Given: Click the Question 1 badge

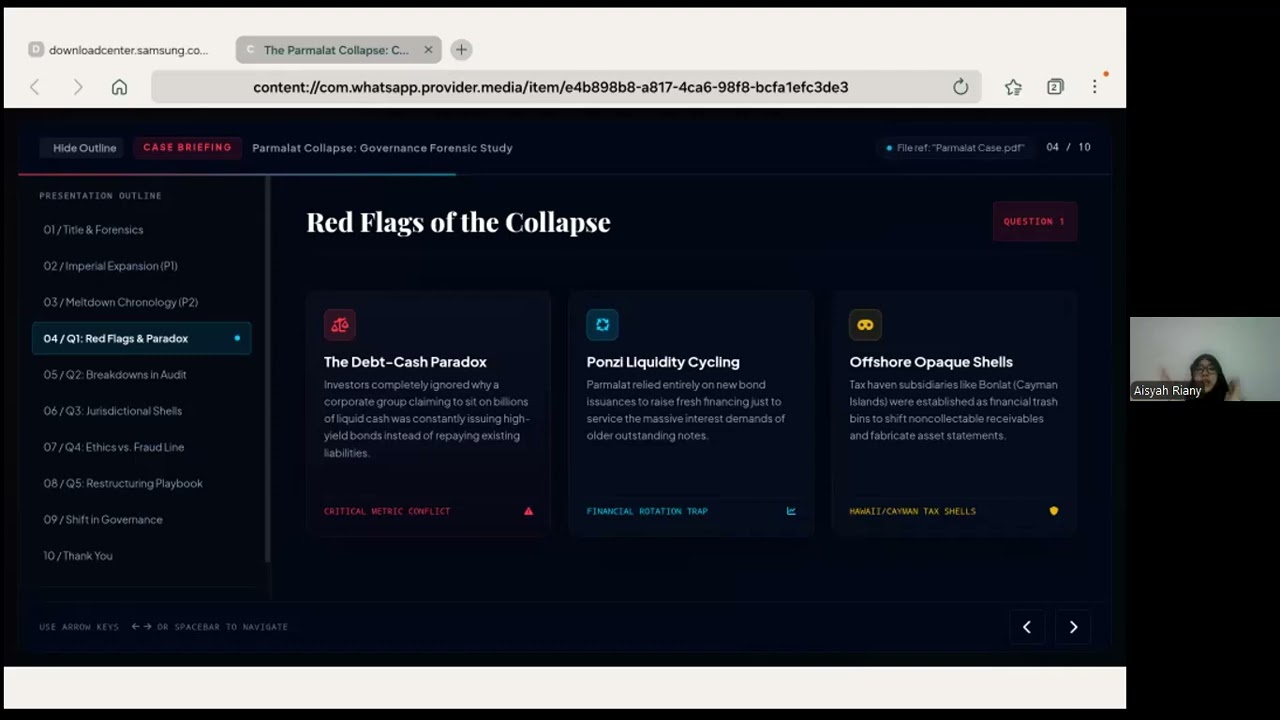Looking at the screenshot, I should pos(1034,221).
